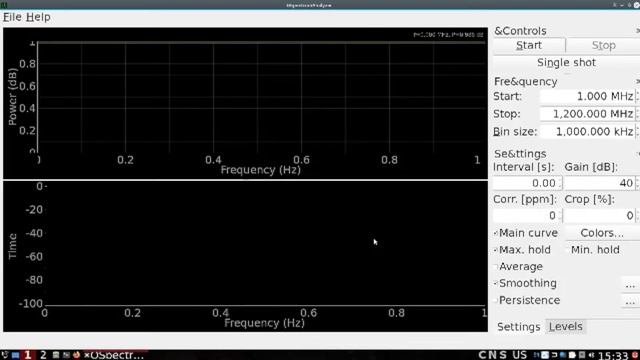Enable the Min. hold checkbox
The height and width of the screenshot is (360, 640).
[568, 250]
